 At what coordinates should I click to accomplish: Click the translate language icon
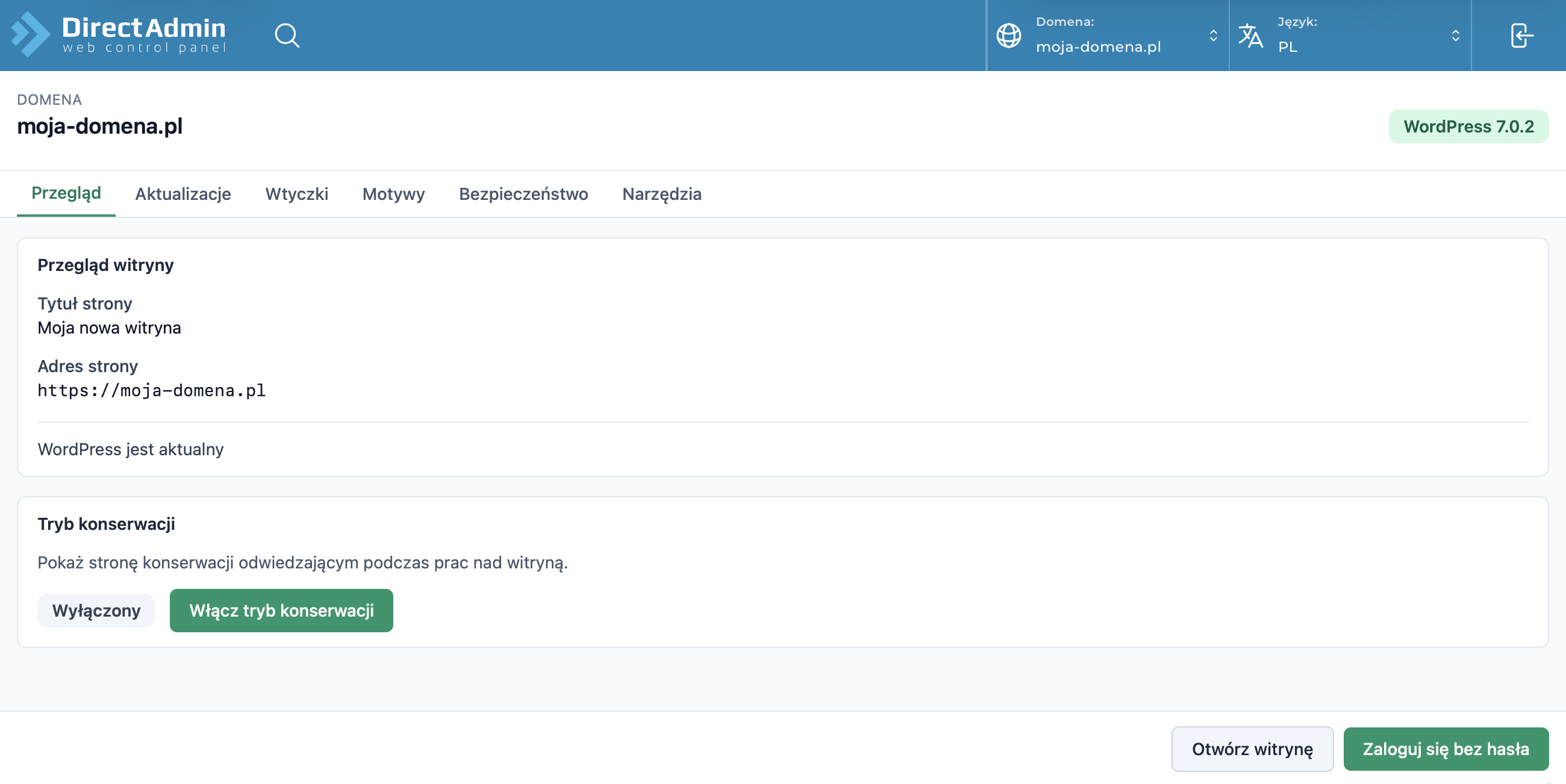[x=1250, y=36]
